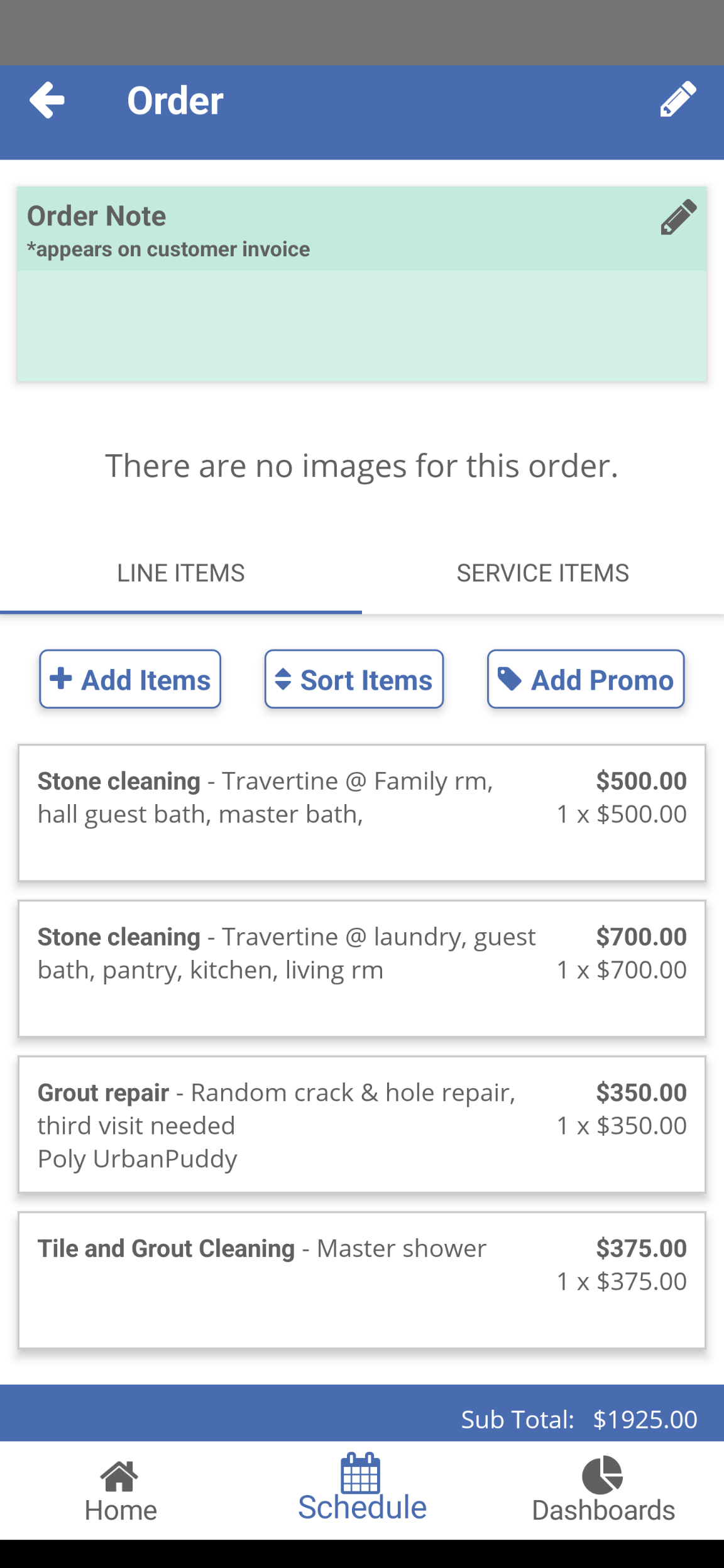Select the Grout repair line item
The height and width of the screenshot is (1568, 724).
(x=361, y=1124)
